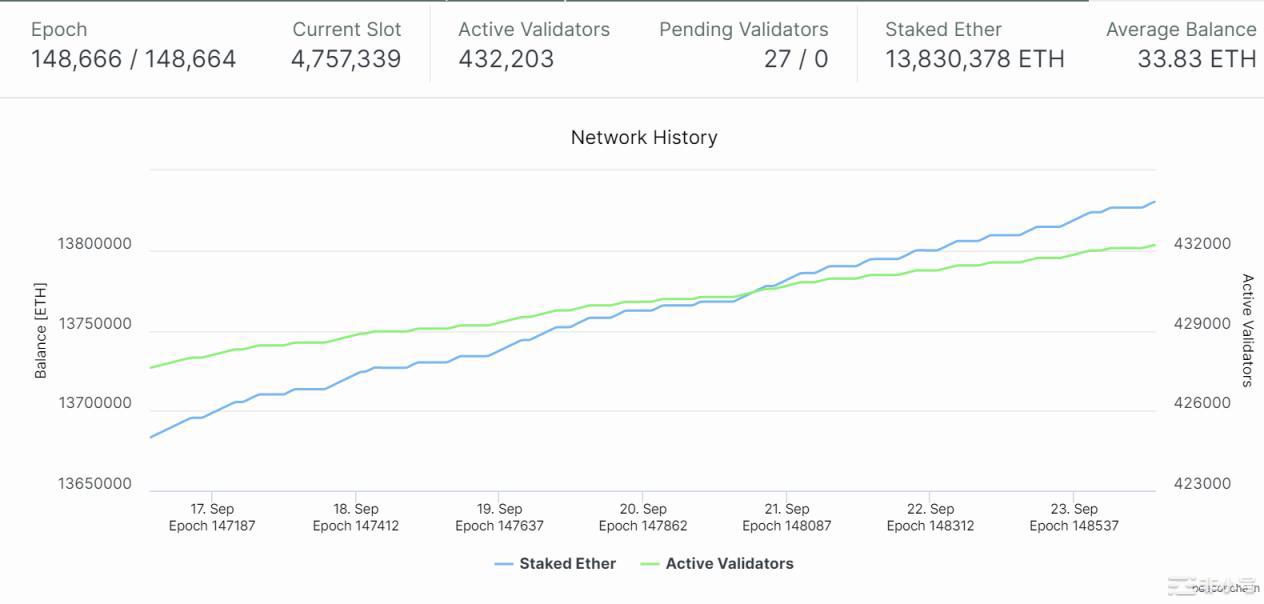The height and width of the screenshot is (604, 1264).
Task: Toggle the Staked Ether legend series
Action: [x=567, y=564]
